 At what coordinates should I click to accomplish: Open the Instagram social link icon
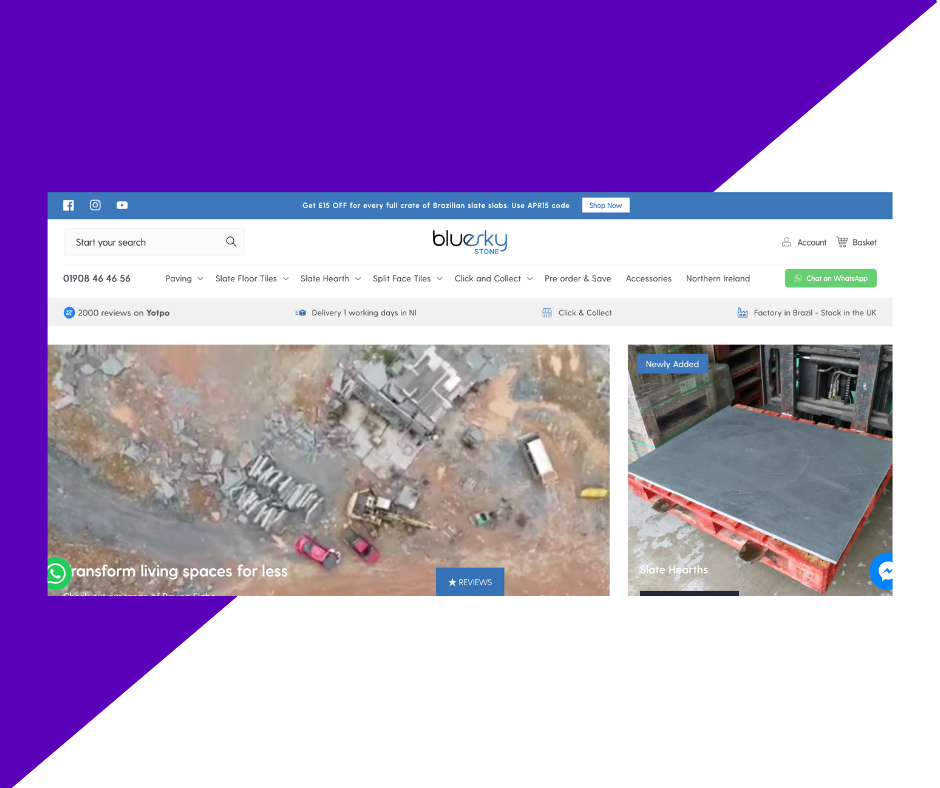click(x=95, y=205)
